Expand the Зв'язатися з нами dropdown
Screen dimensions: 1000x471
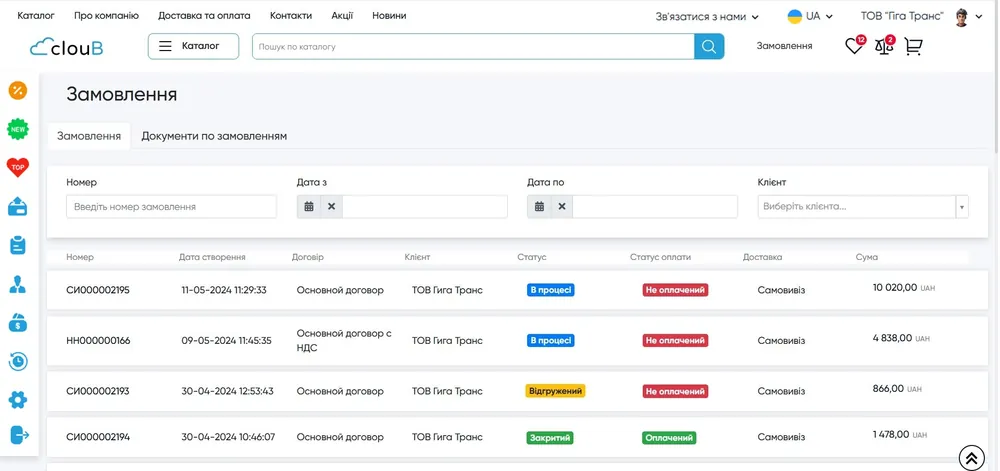pos(707,17)
